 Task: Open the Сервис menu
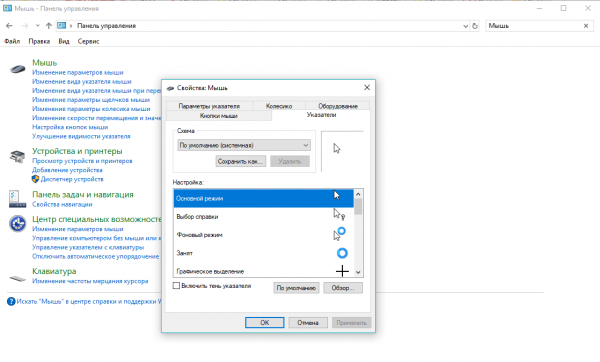(88, 41)
